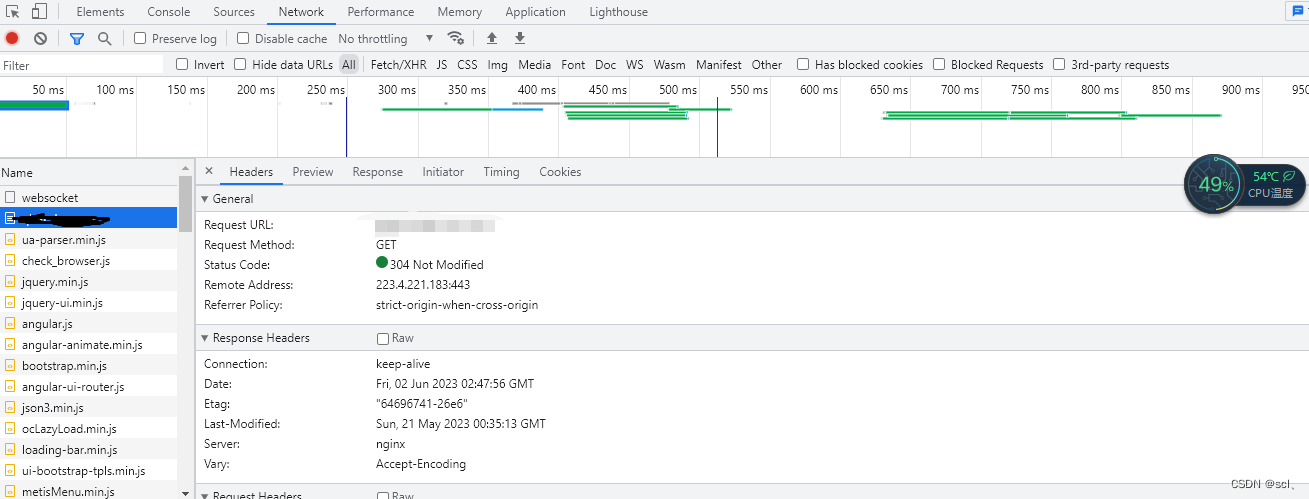Toggle the network filter funnel icon
The image size is (1309, 499).
77,38
